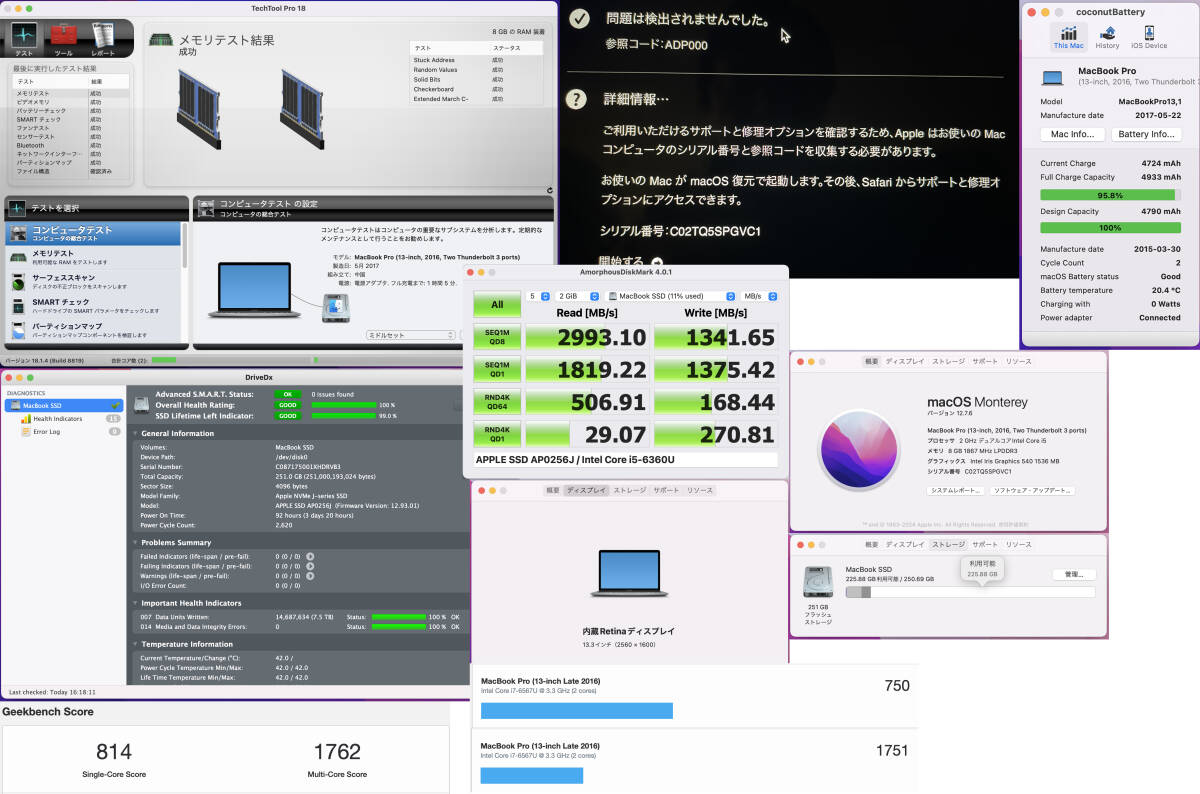Collapse the General Information section in DriveDx
Image resolution: width=1200 pixels, height=794 pixels.
pyautogui.click(x=136, y=433)
